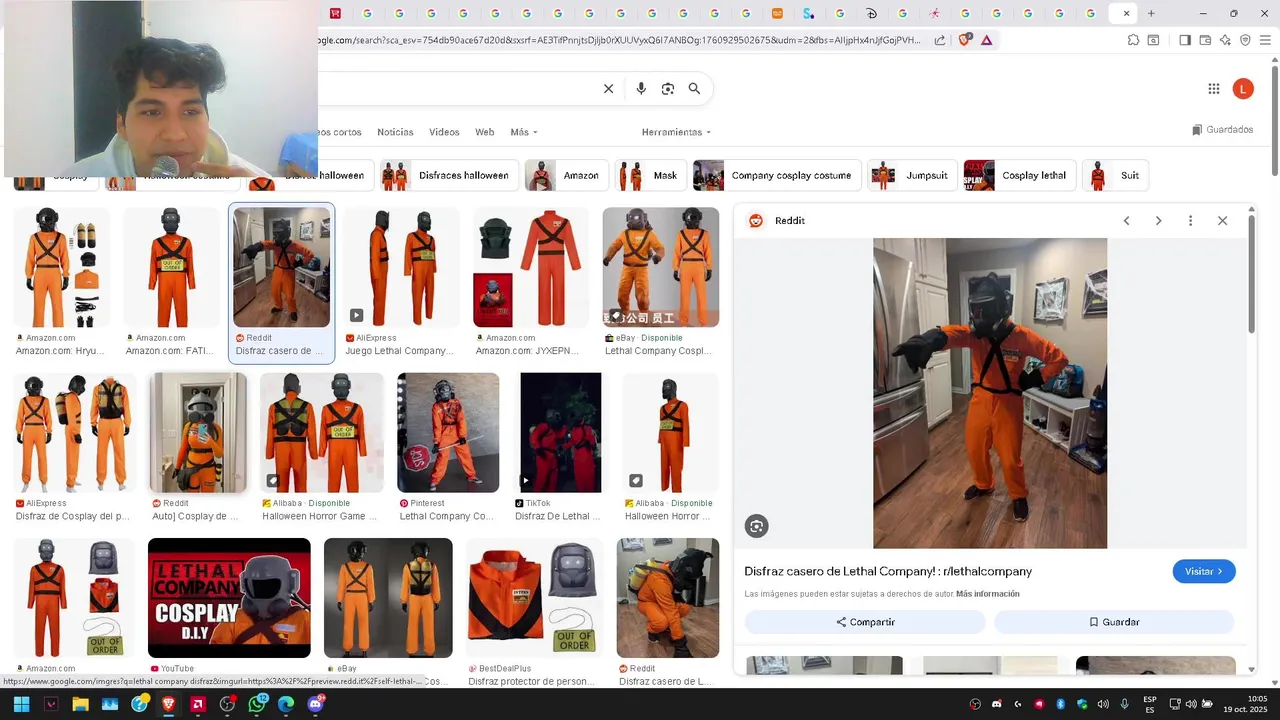Click the Compartir button
This screenshot has width=1280, height=720.
click(865, 622)
